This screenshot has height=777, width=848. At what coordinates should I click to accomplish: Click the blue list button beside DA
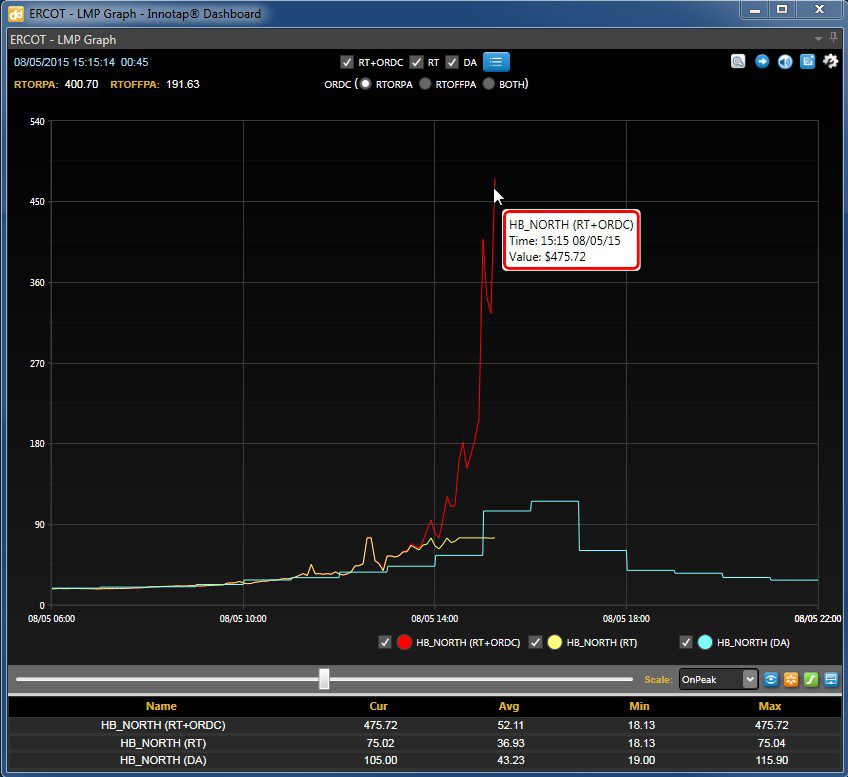pos(496,62)
